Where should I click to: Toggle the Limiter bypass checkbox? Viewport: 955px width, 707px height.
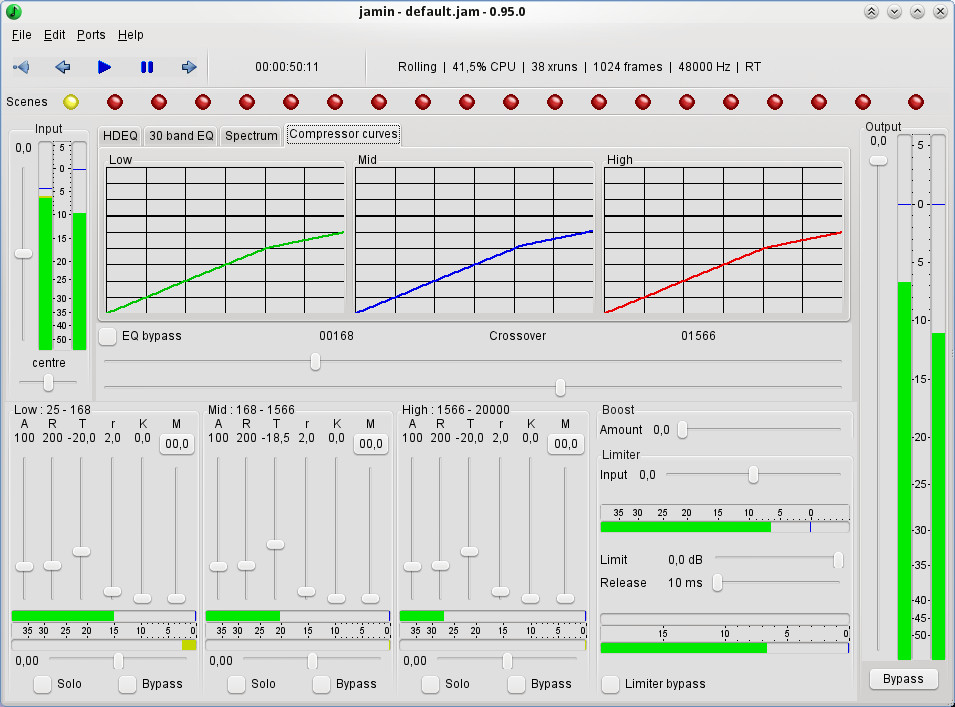610,684
